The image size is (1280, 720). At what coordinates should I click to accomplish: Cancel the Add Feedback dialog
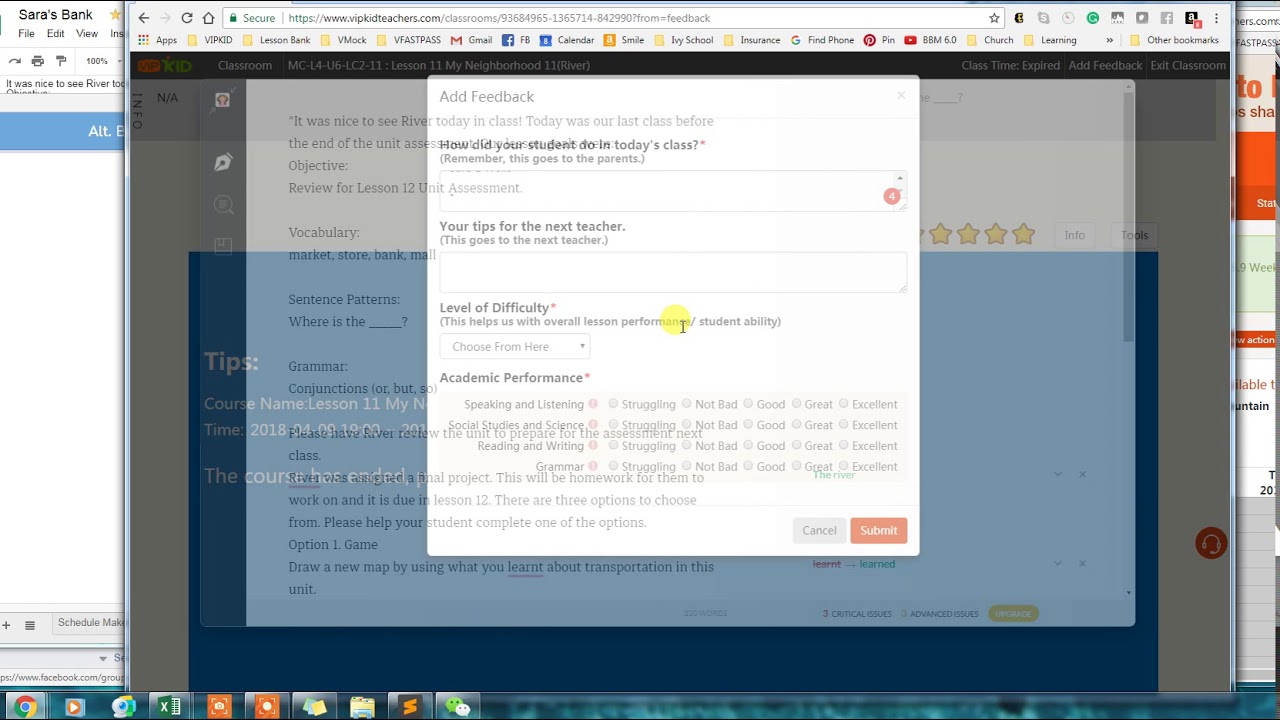819,531
